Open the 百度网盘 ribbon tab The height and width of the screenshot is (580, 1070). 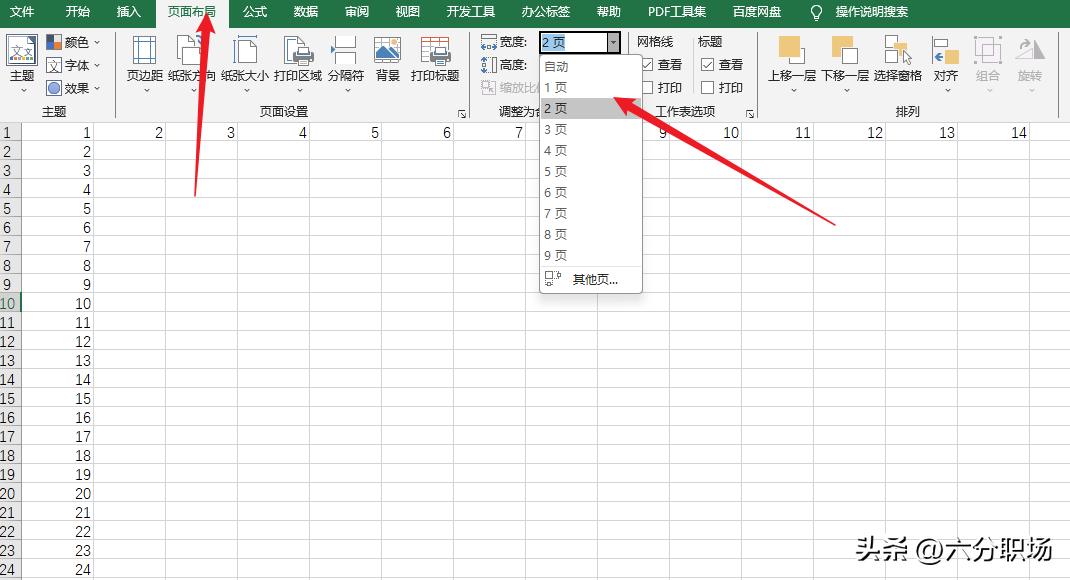[x=757, y=13]
